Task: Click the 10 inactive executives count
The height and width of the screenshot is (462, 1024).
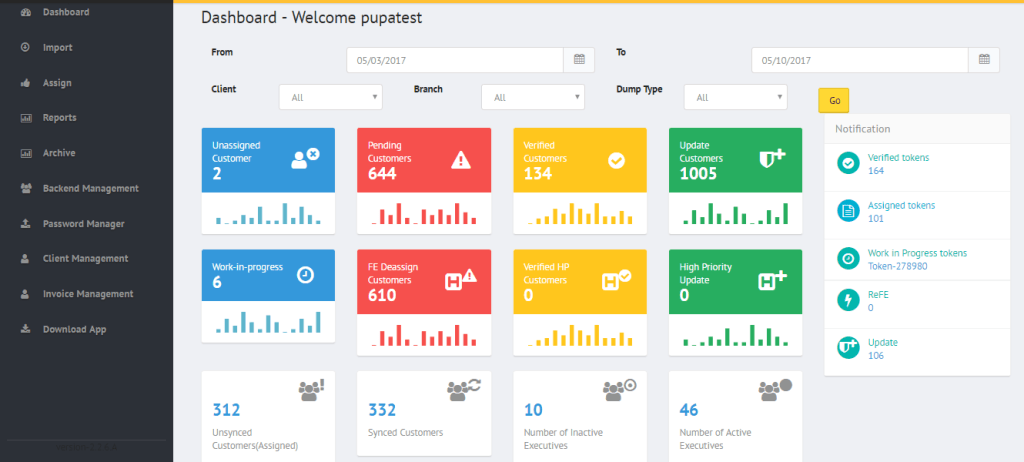Action: coord(534,410)
